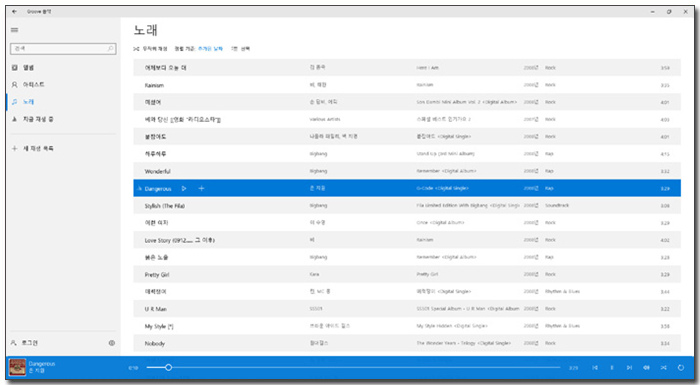Image resolution: width=700 pixels, height=385 pixels.
Task: Open the Here I Am album
Action: tap(427, 68)
